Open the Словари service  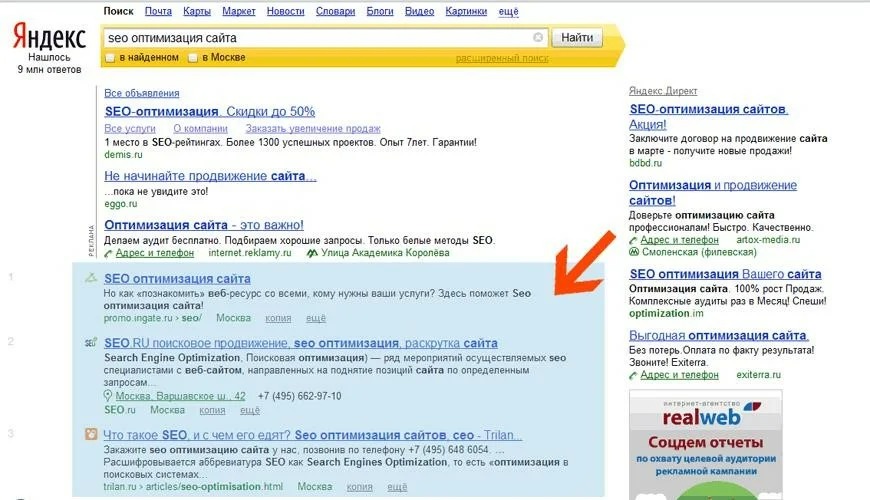(335, 11)
